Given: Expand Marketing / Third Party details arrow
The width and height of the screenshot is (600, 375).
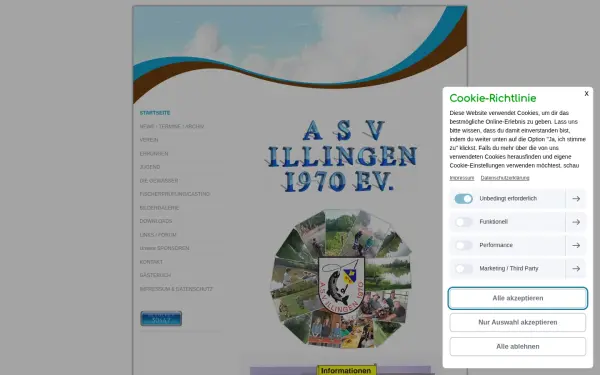Looking at the screenshot, I should (x=576, y=269).
